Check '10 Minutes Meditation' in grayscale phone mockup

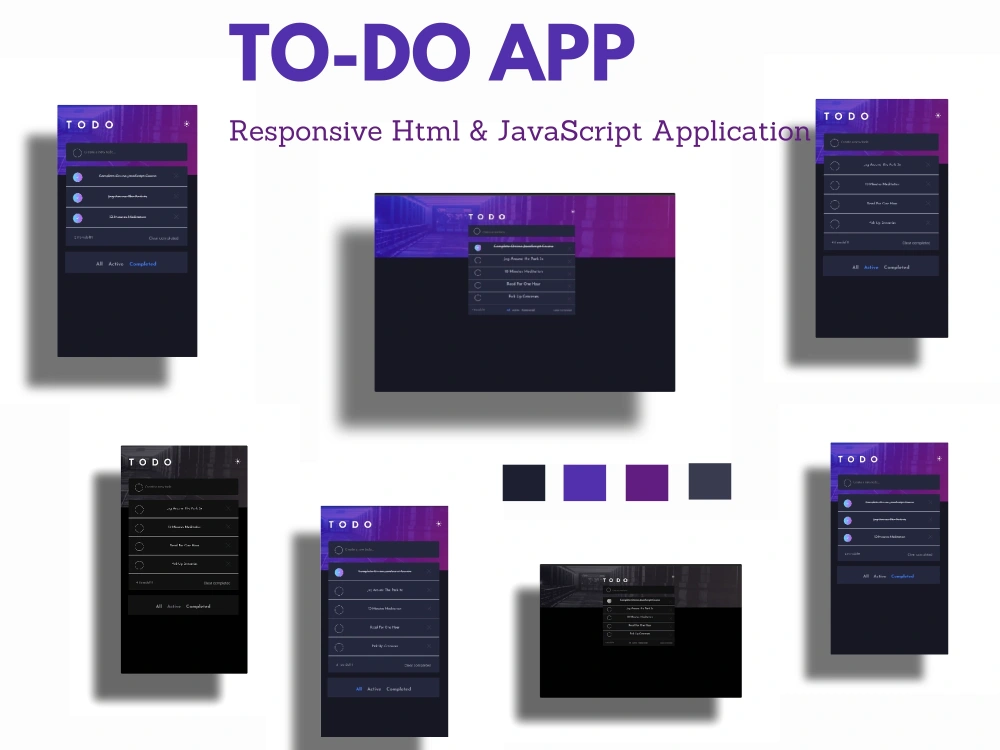(139, 527)
